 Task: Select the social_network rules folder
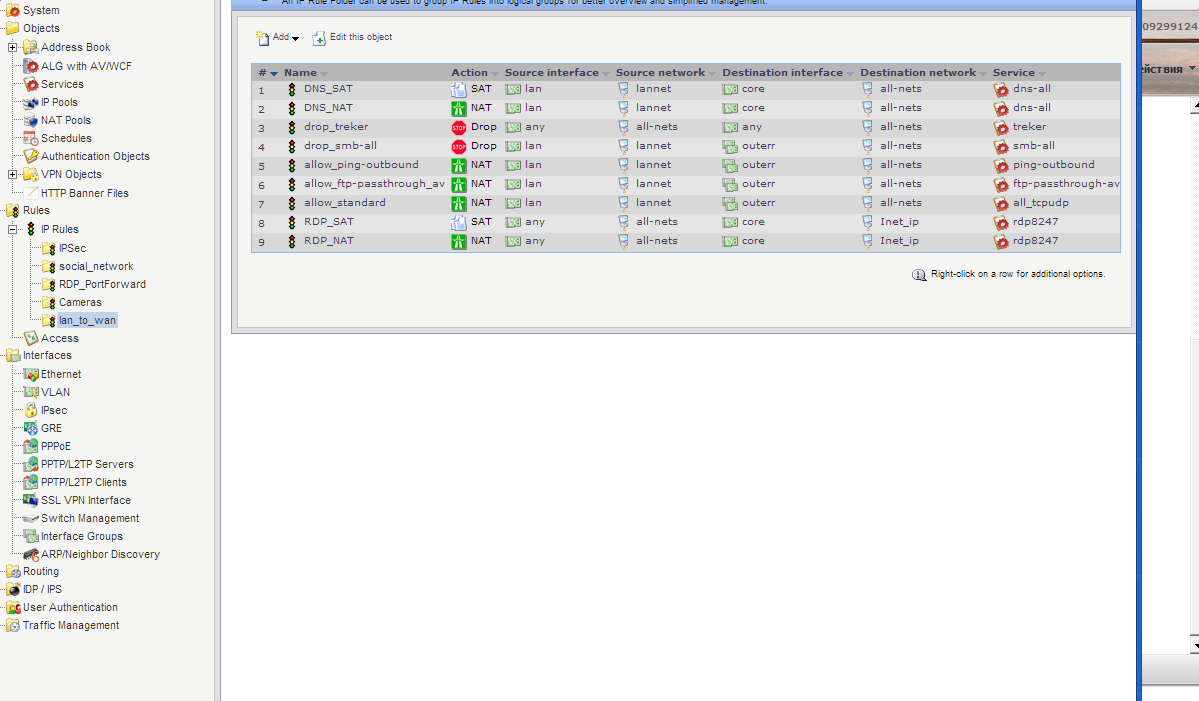tap(87, 266)
